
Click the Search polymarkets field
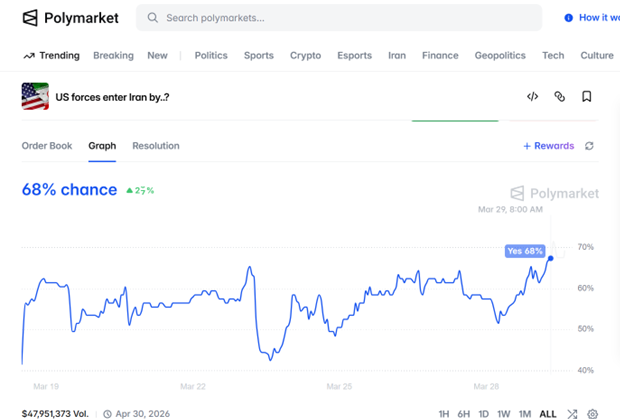pos(340,18)
